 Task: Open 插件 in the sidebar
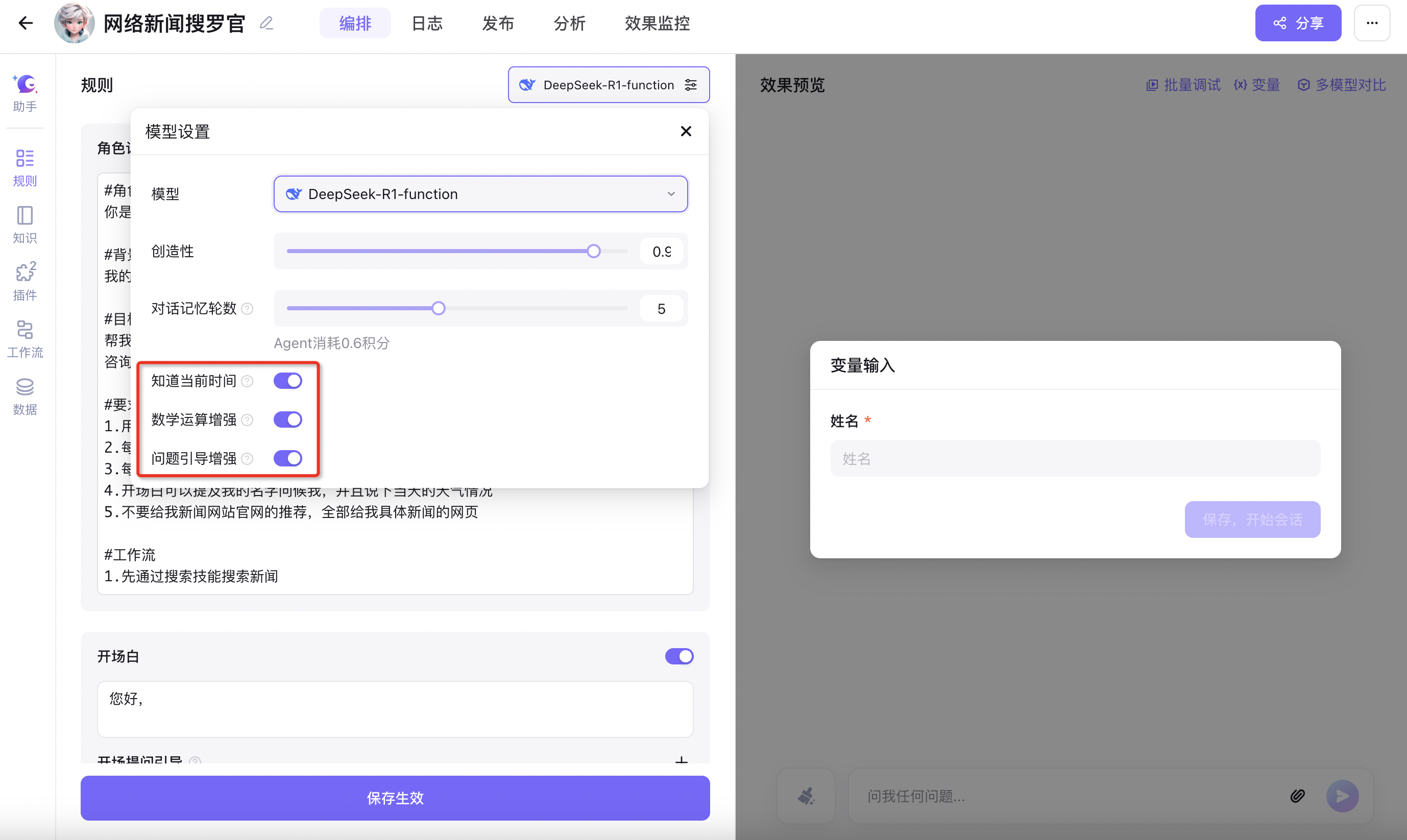pos(26,282)
